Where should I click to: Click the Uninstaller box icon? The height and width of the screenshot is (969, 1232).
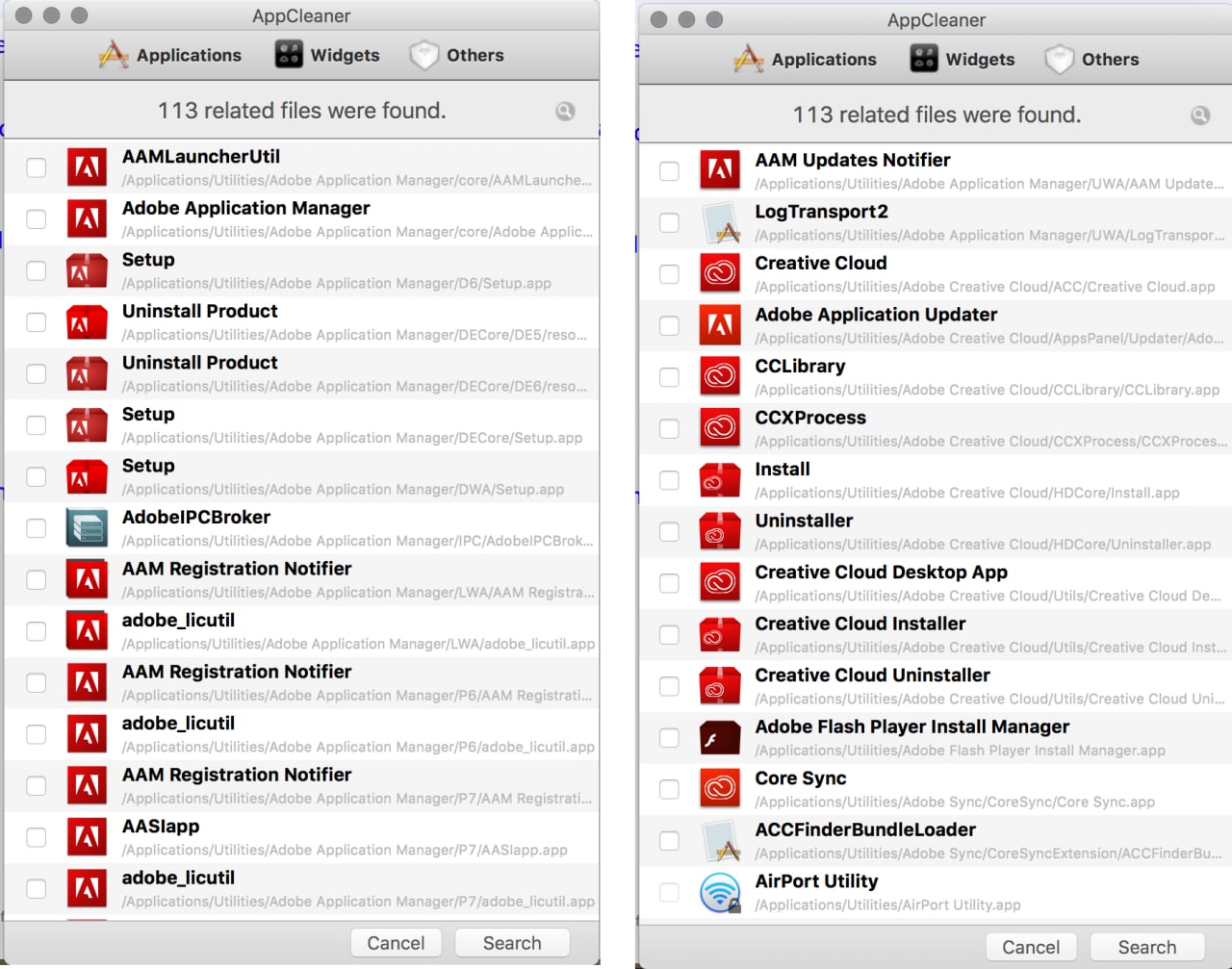tap(720, 531)
